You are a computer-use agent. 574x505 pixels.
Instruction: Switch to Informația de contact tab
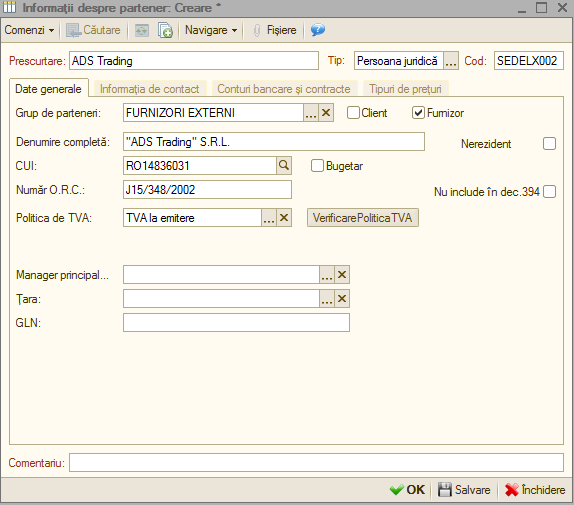(149, 89)
